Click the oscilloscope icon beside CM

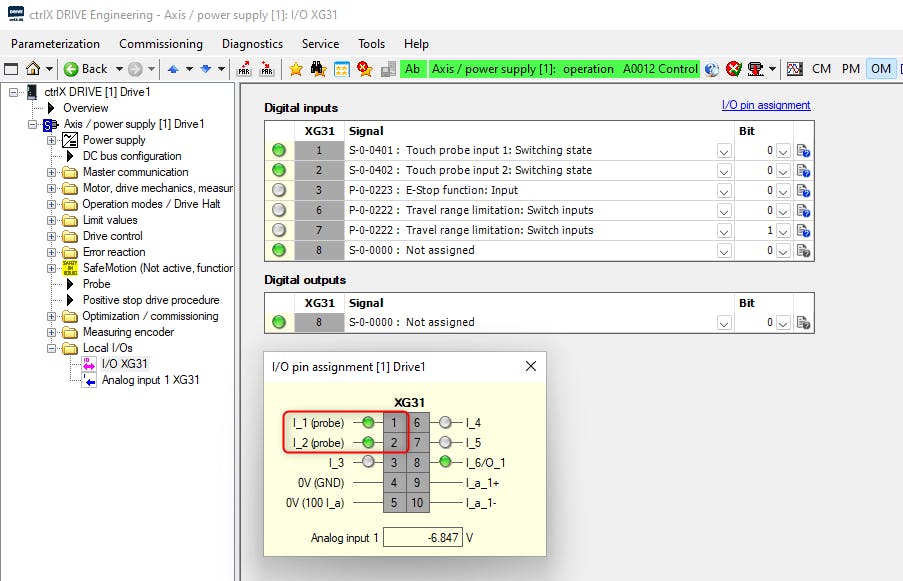tap(795, 69)
